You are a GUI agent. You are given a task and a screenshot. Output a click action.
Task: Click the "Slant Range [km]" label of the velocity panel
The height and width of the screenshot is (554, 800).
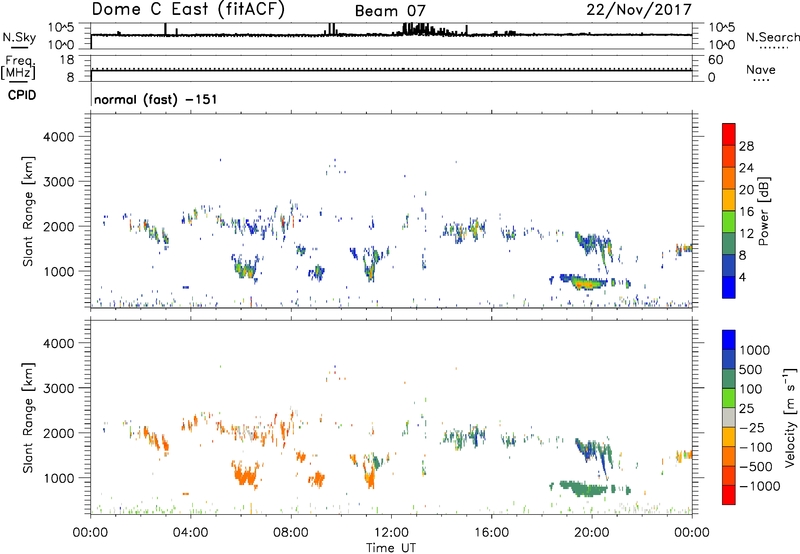tap(28, 418)
